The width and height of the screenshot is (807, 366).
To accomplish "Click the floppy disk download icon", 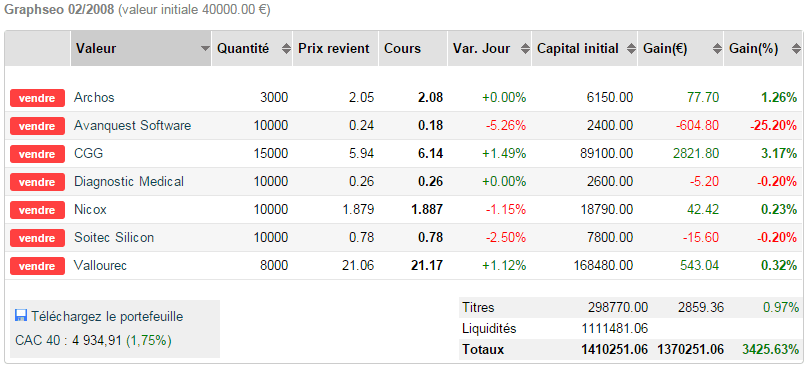I will pyautogui.click(x=21, y=316).
